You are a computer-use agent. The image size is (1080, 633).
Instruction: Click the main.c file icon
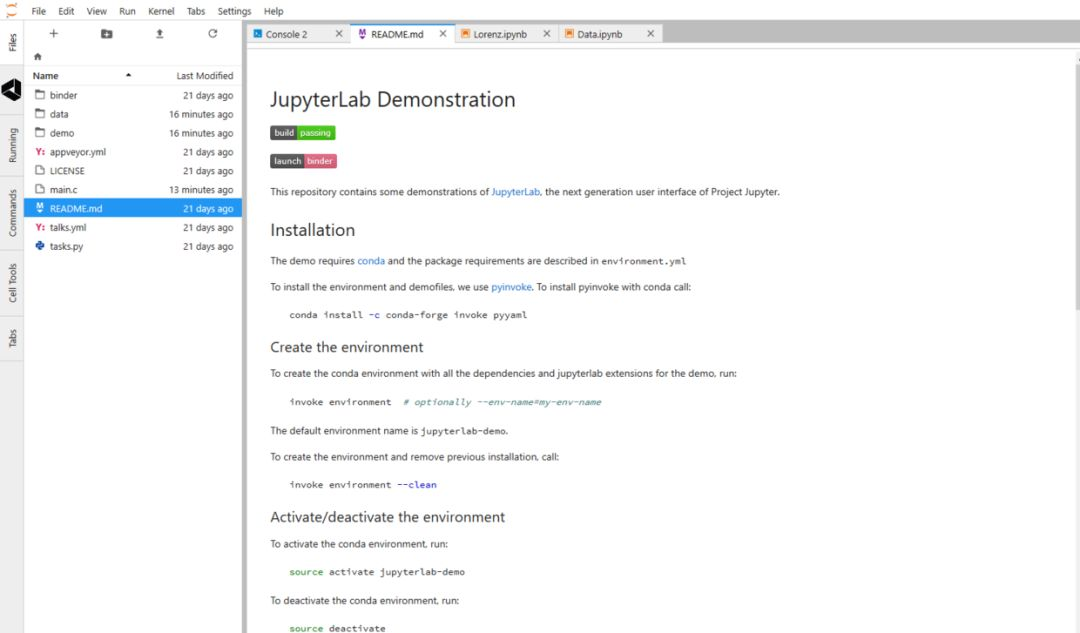tap(40, 189)
